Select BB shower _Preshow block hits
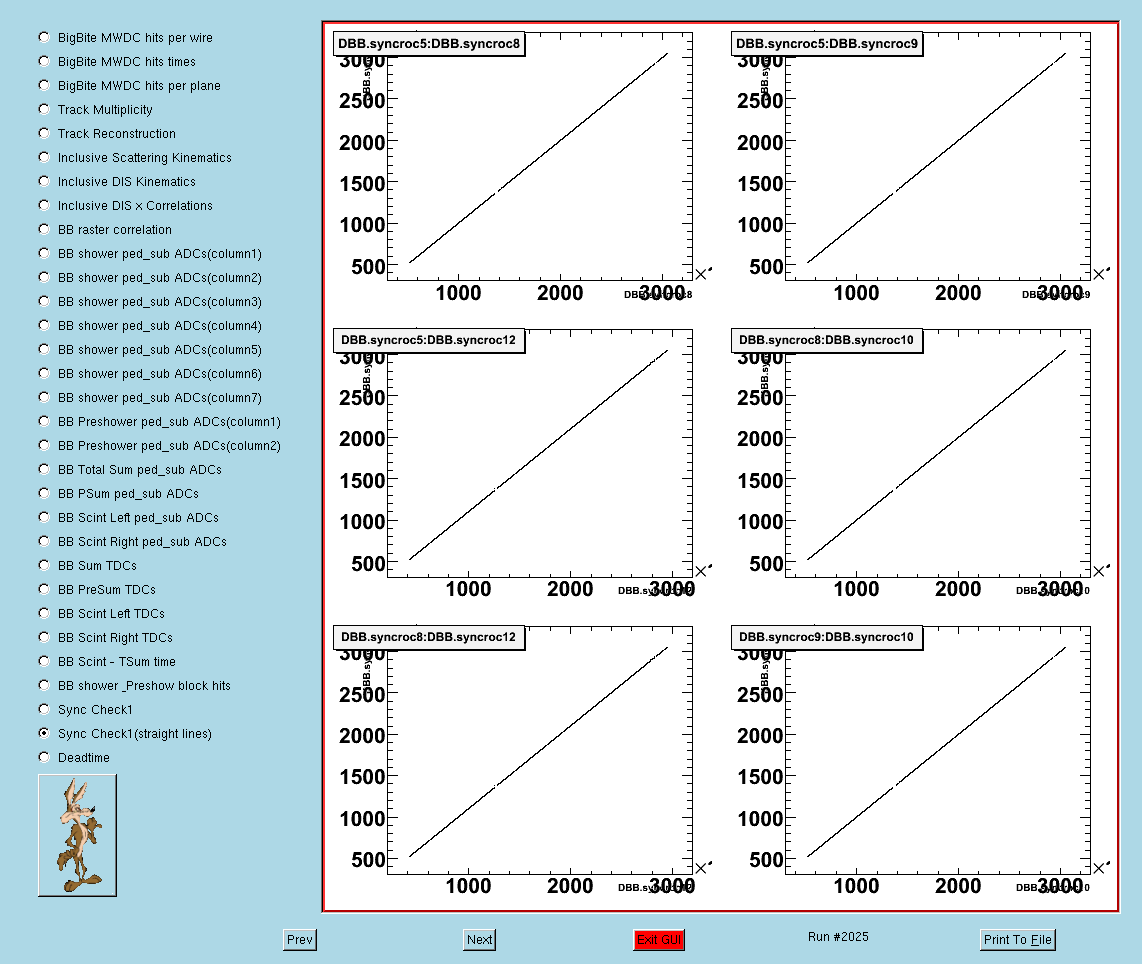This screenshot has width=1142, height=964. tap(44, 686)
